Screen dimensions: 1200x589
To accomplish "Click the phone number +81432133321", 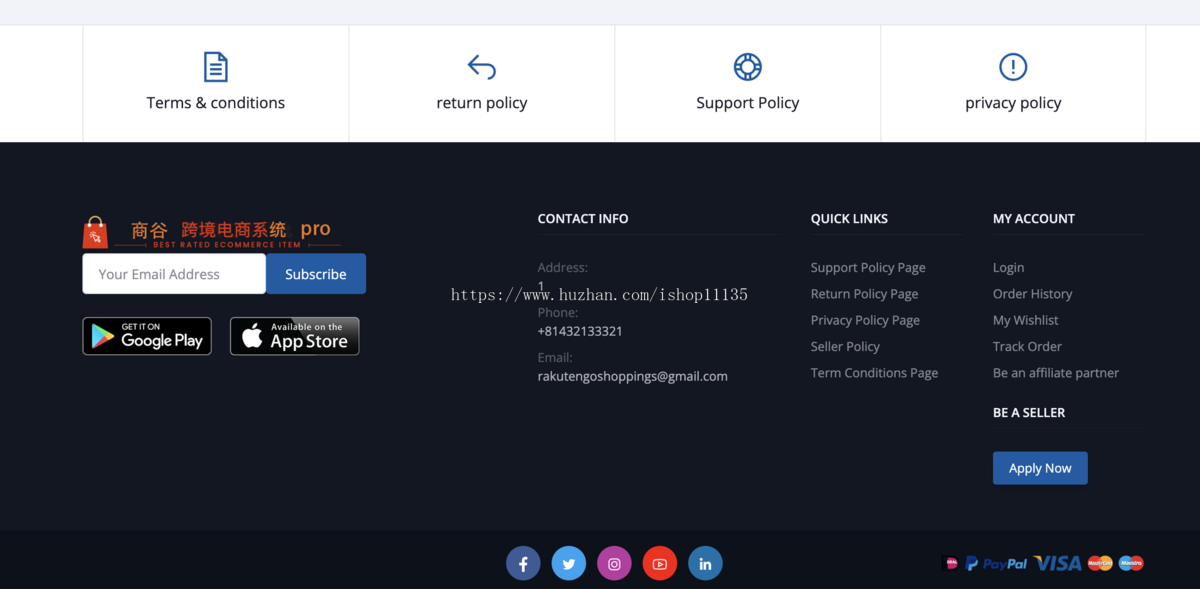I will [580, 331].
